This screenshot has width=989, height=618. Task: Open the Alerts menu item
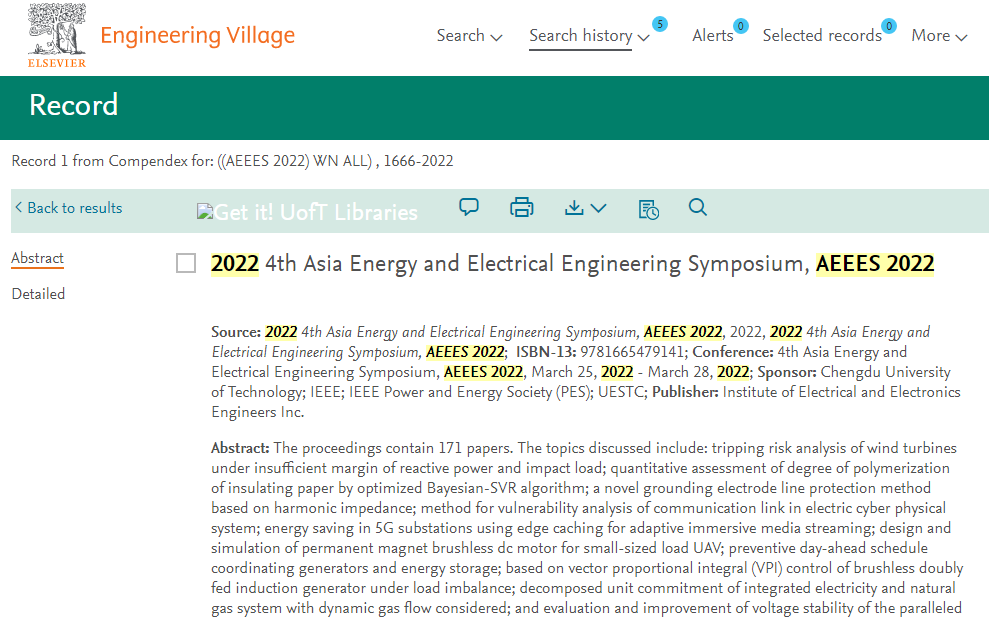[713, 36]
